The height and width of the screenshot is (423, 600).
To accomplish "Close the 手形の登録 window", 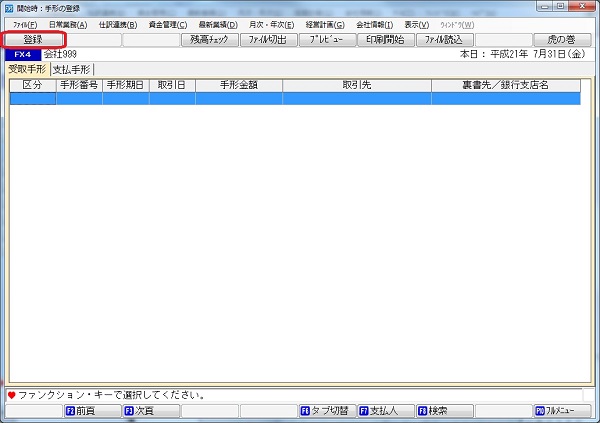I will 582,6.
